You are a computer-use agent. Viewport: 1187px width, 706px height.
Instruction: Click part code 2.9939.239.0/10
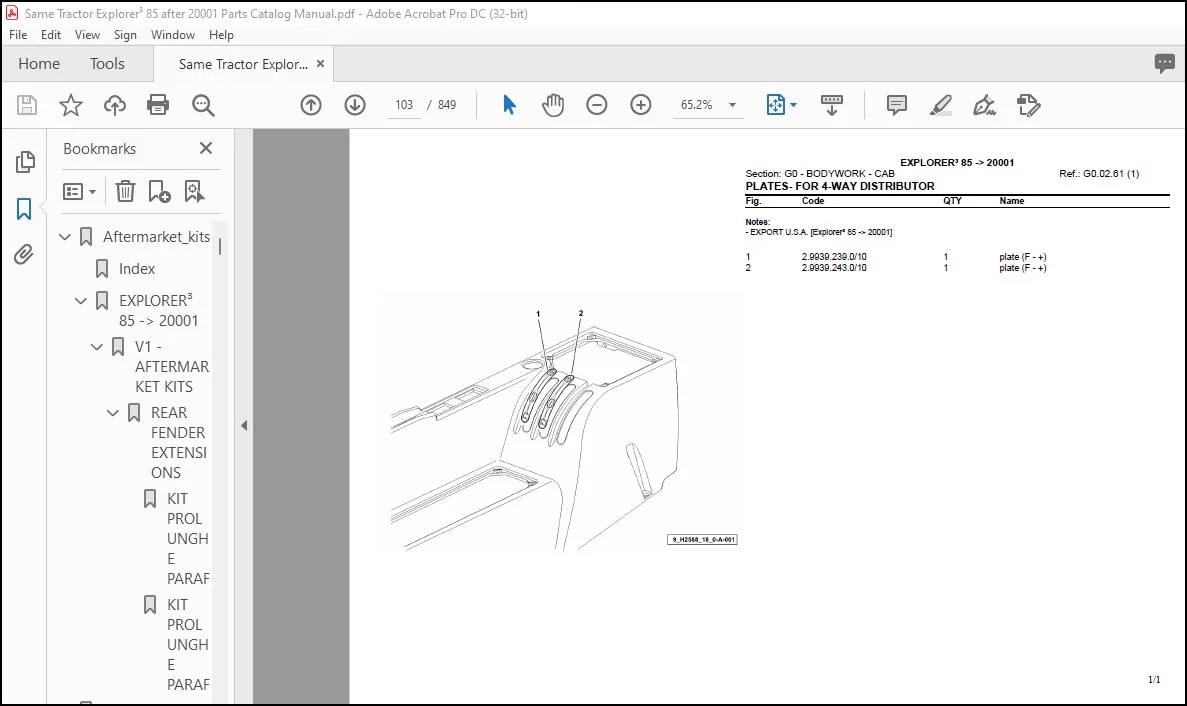(833, 257)
